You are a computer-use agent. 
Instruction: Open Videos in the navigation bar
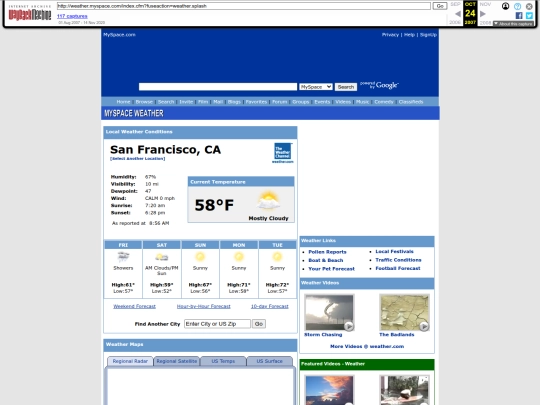[343, 102]
